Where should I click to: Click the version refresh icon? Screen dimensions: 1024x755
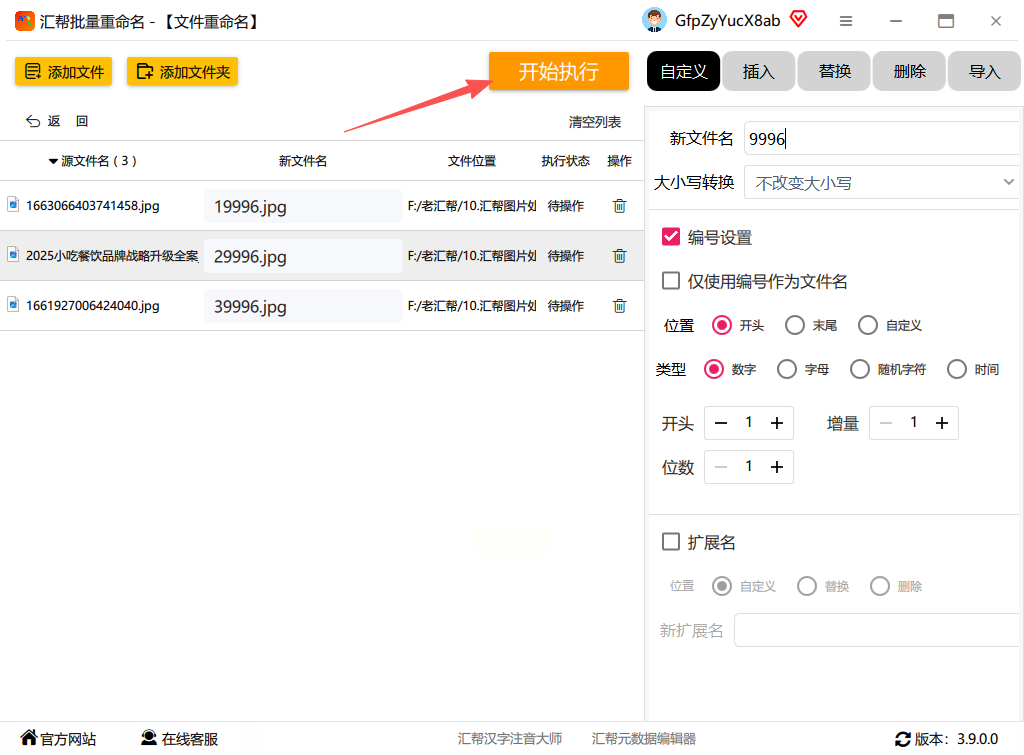(903, 739)
